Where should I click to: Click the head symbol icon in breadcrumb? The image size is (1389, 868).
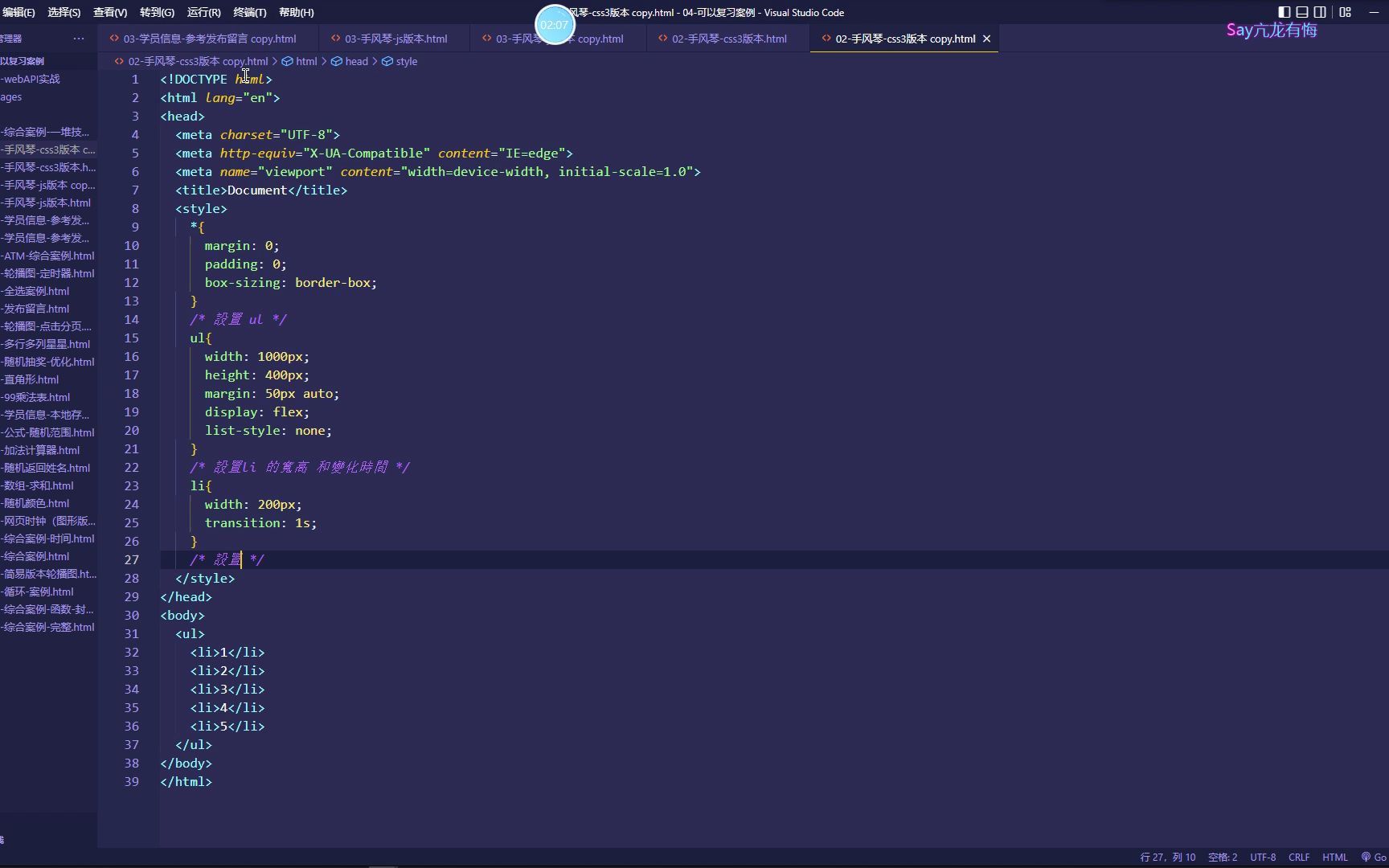tap(337, 61)
